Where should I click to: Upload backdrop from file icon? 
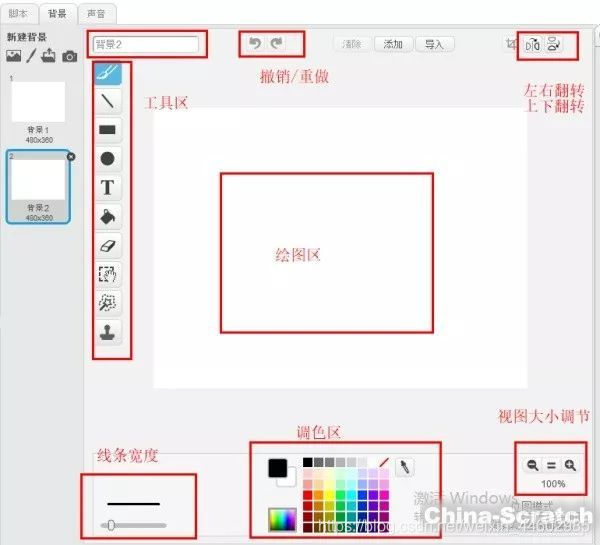[x=49, y=56]
